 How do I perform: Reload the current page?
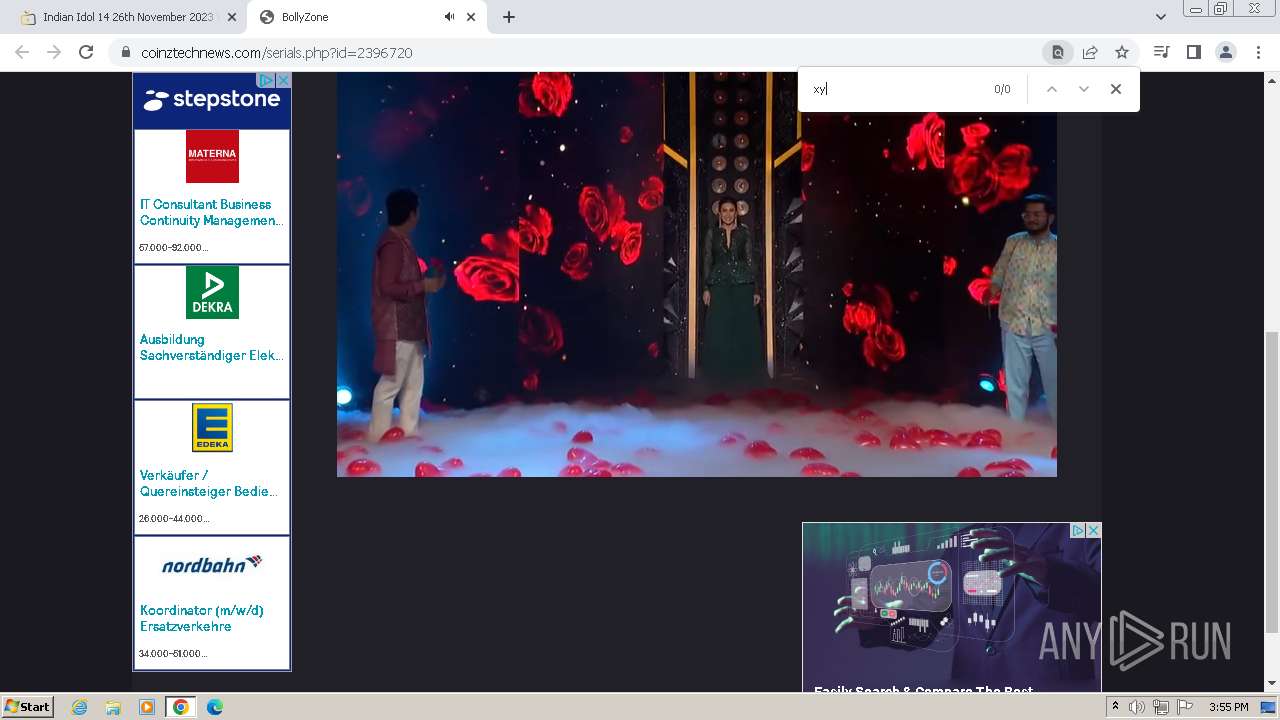[x=86, y=52]
